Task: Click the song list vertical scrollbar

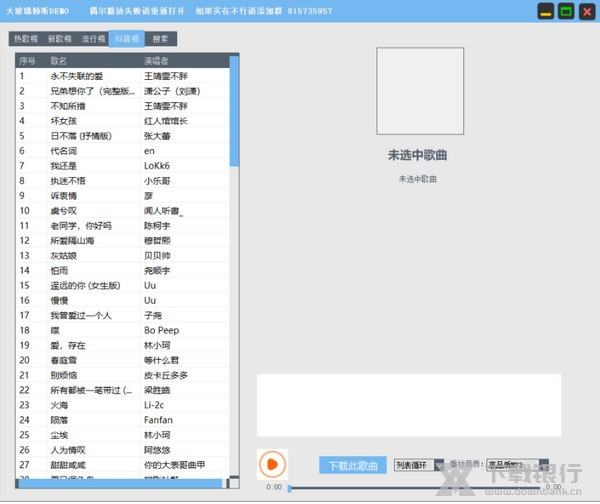Action: click(234, 110)
